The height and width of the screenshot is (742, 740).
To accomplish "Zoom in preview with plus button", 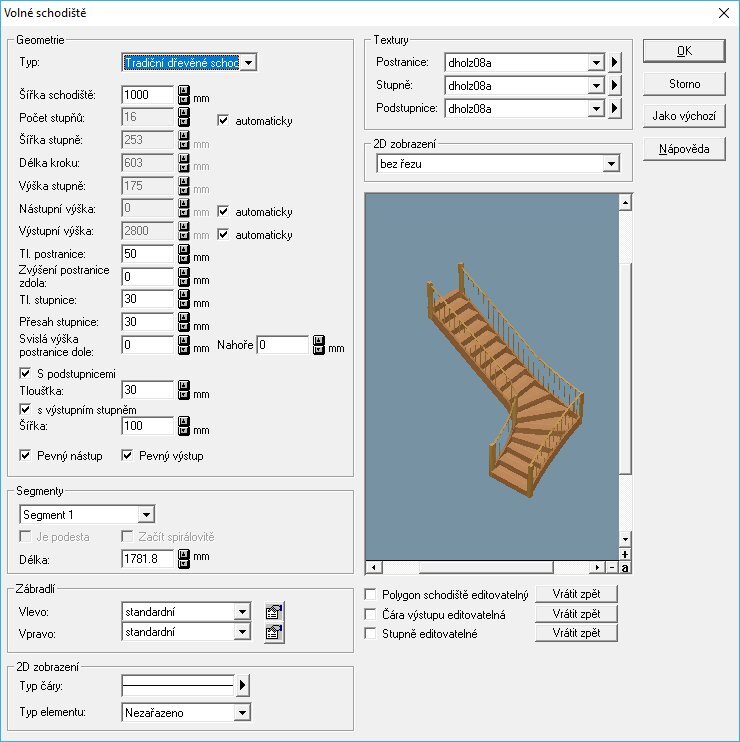I will [x=625, y=554].
